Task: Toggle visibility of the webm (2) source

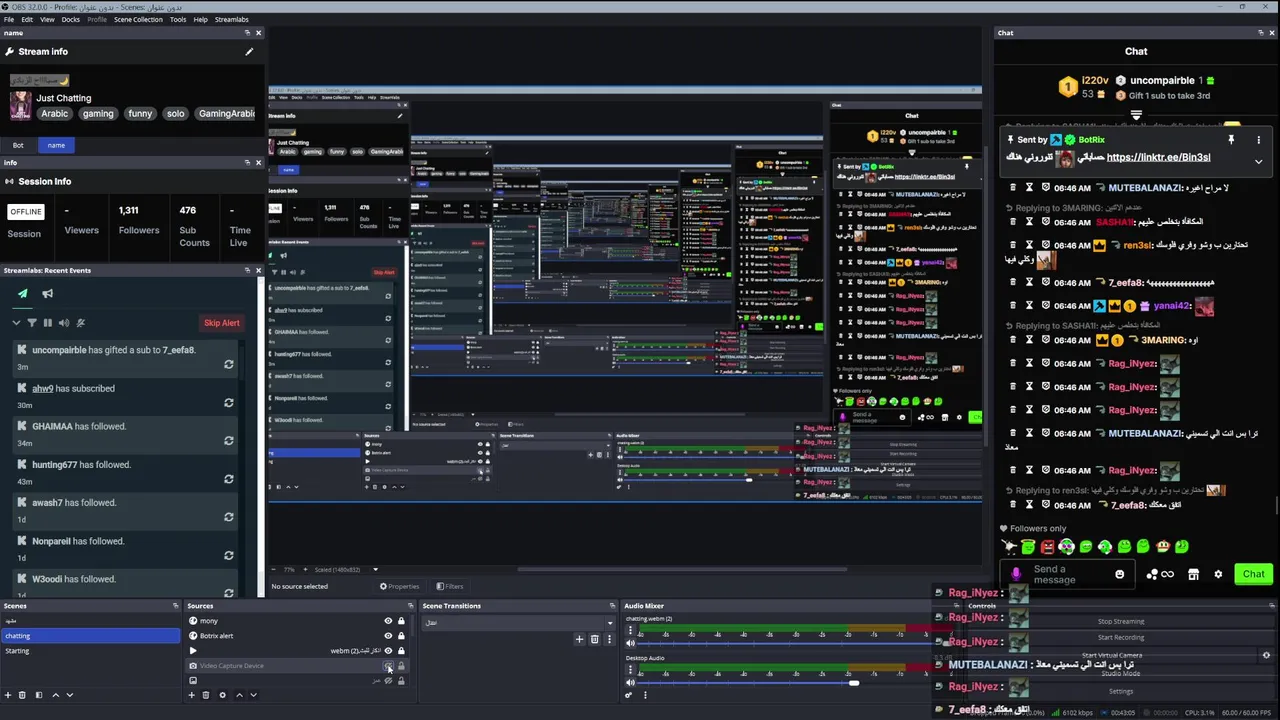Action: (x=388, y=651)
